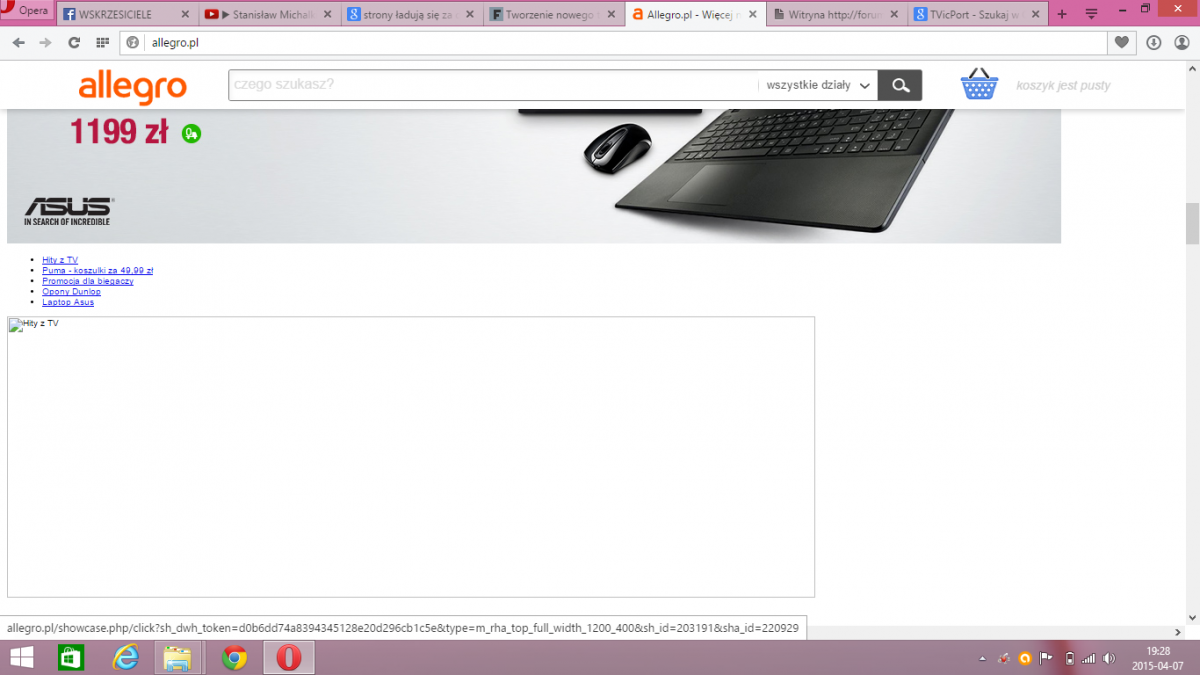This screenshot has width=1200, height=675.
Task: Click the magnifier search button
Action: click(x=900, y=85)
